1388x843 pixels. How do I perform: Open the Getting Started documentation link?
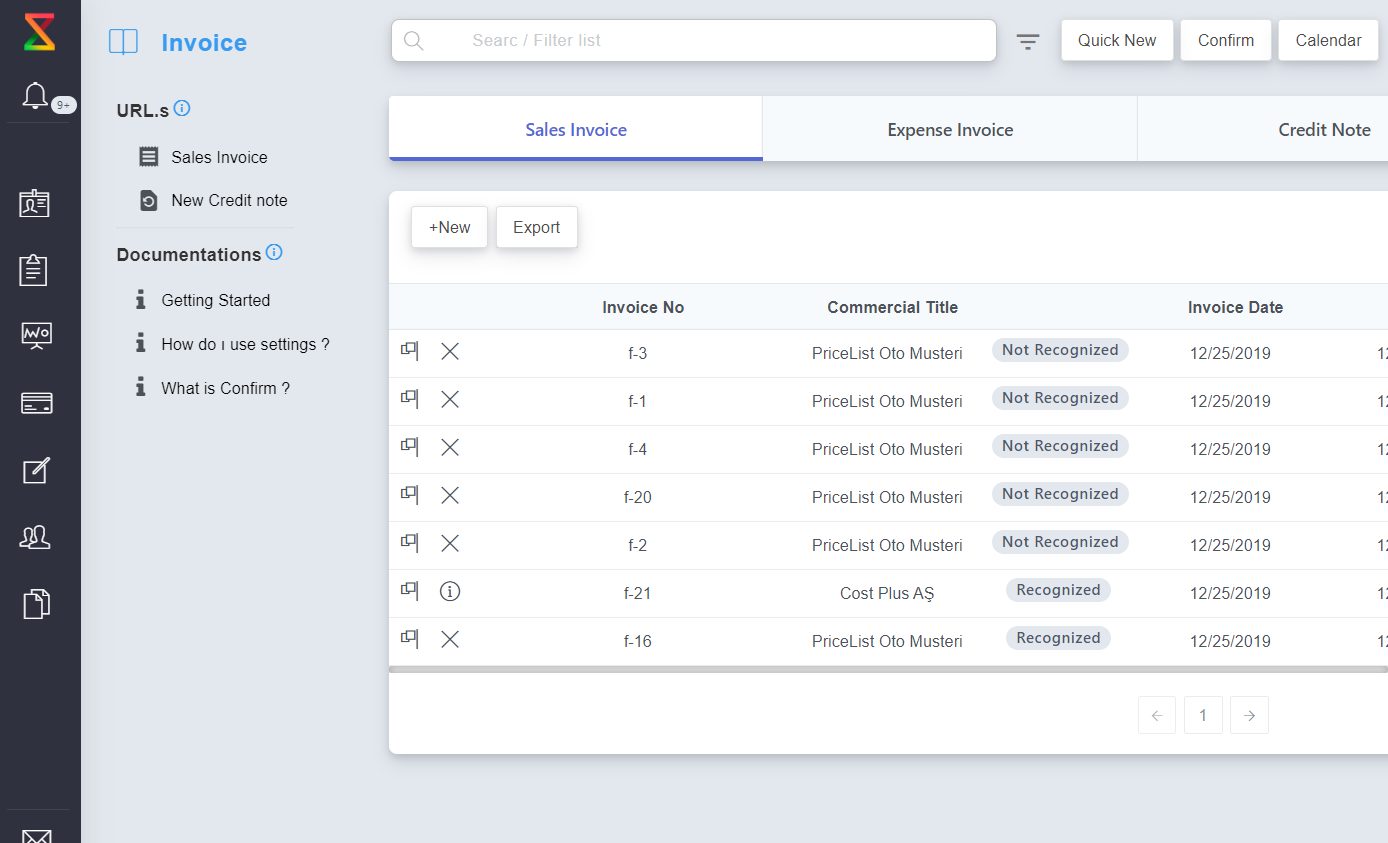[215, 300]
